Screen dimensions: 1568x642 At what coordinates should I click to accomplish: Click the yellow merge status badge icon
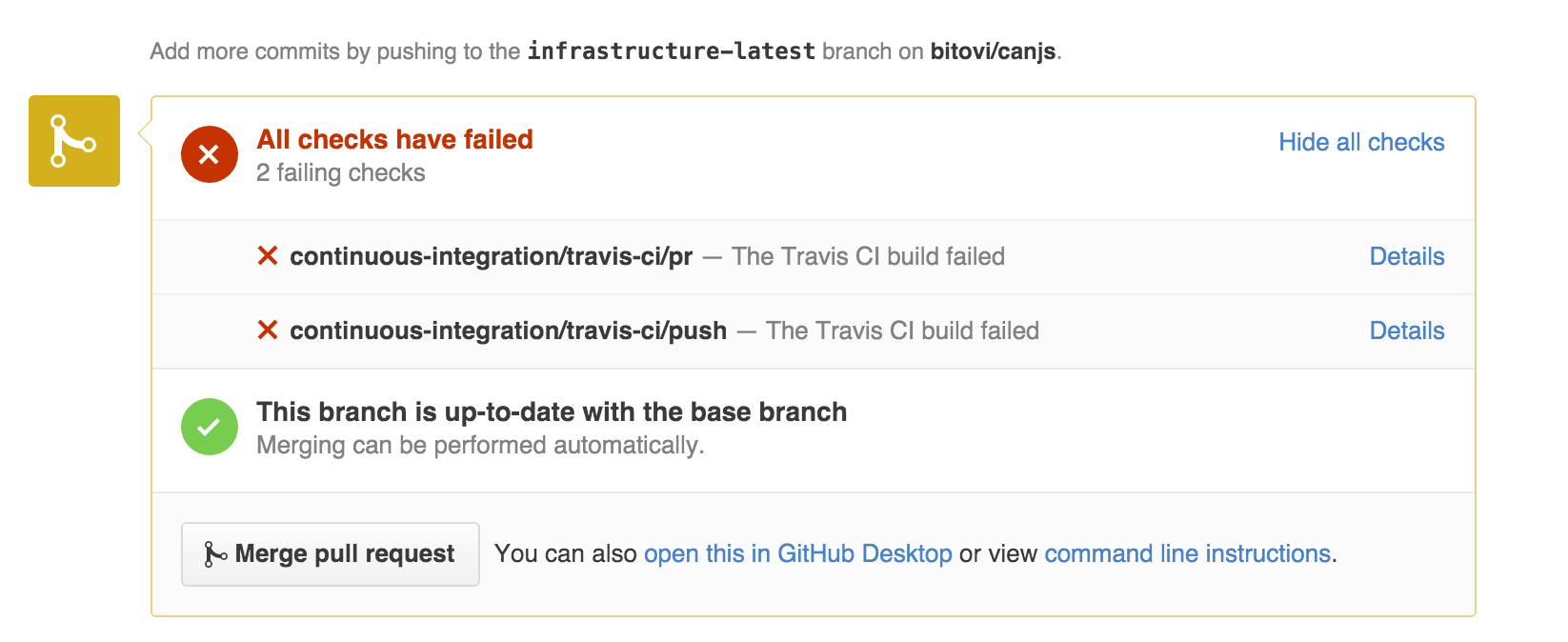tap(74, 141)
